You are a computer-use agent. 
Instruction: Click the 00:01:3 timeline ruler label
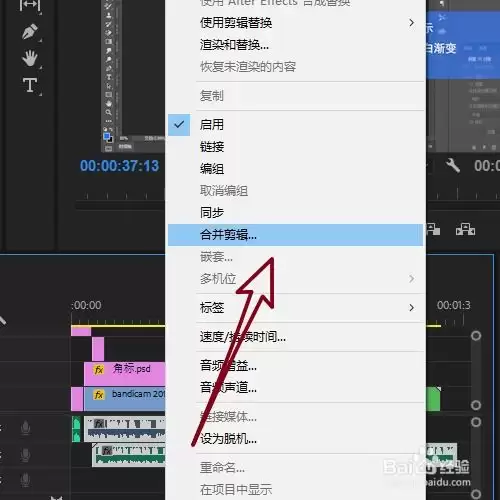tap(454, 305)
